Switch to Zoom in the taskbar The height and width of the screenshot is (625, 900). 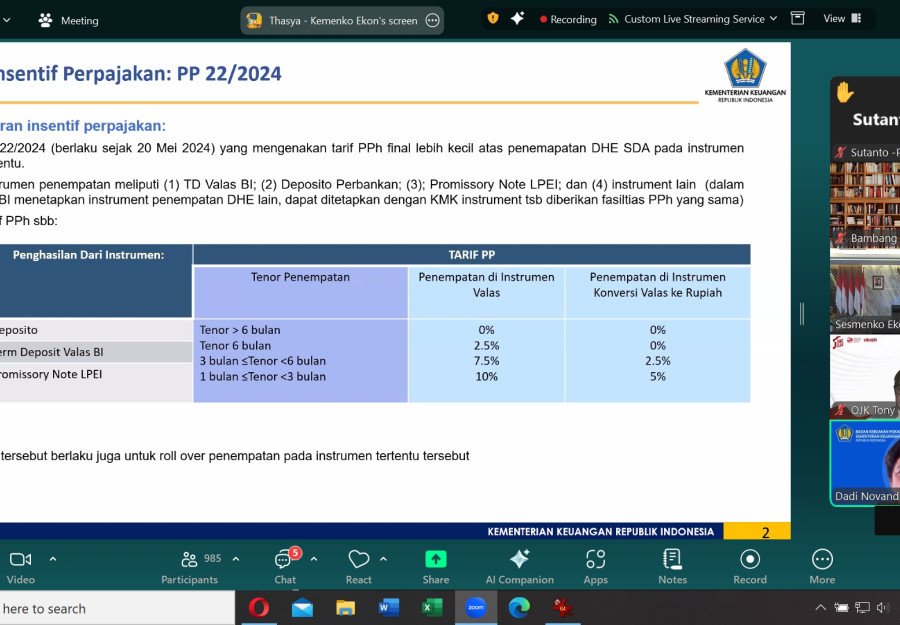476,607
